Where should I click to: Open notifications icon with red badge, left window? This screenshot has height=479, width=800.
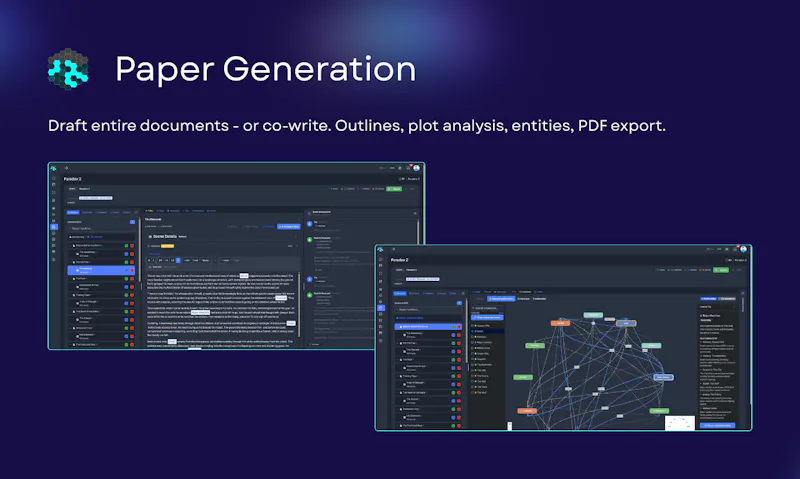coord(409,167)
